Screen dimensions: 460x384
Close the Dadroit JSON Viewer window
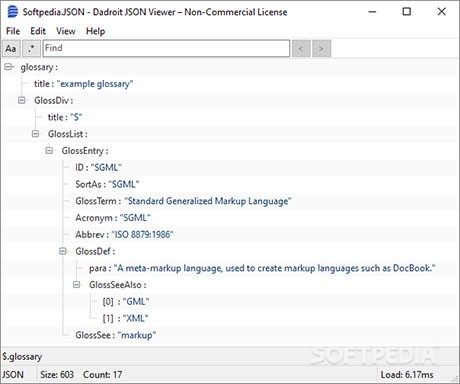pyautogui.click(x=442, y=12)
